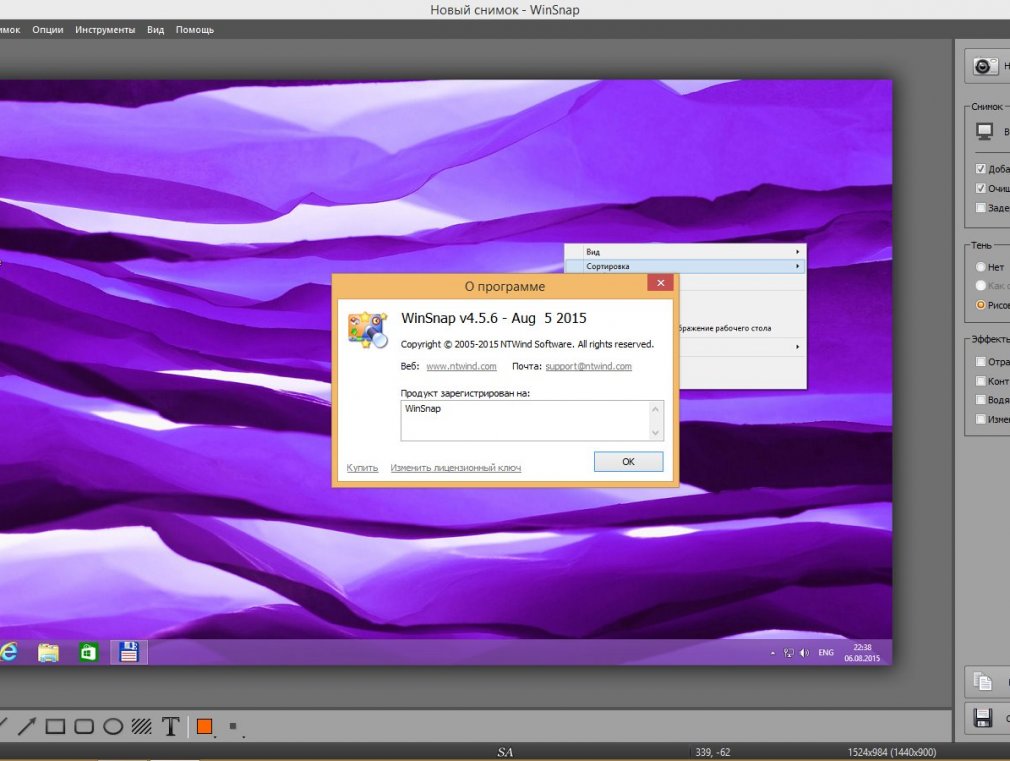
Task: Click the '1524x984 (1440x900)' status text
Action: (x=891, y=752)
